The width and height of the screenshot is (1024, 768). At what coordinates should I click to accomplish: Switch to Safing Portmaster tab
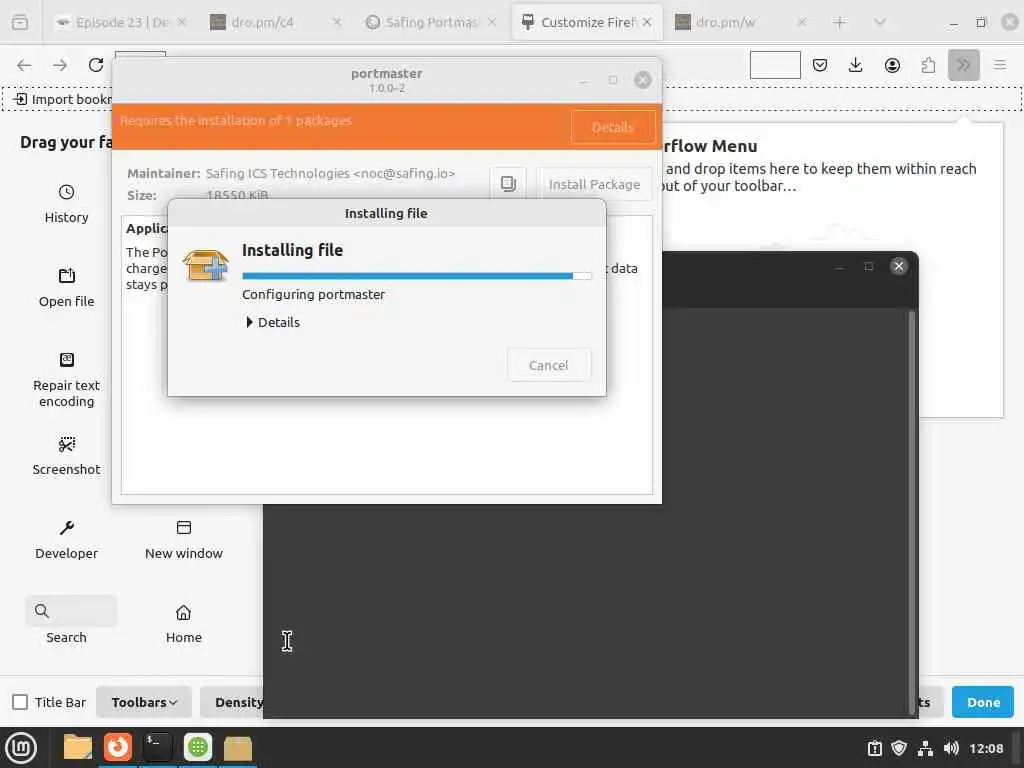click(x=432, y=22)
